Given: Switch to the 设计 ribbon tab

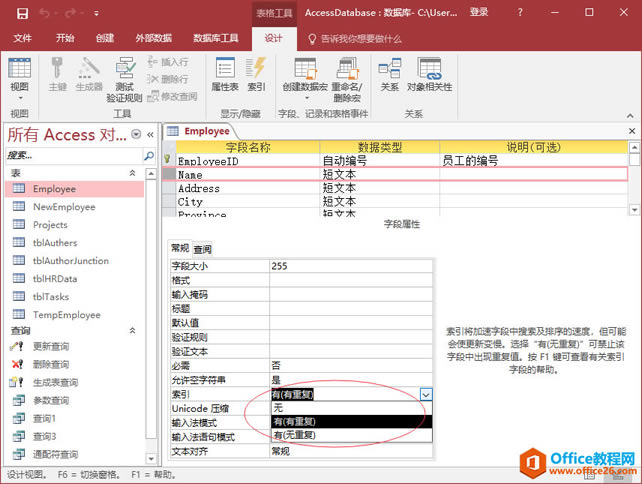Looking at the screenshot, I should click(x=274, y=38).
